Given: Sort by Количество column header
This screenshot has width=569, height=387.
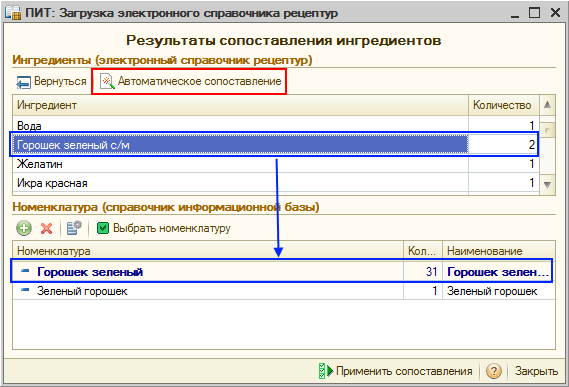Looking at the screenshot, I should tap(504, 105).
